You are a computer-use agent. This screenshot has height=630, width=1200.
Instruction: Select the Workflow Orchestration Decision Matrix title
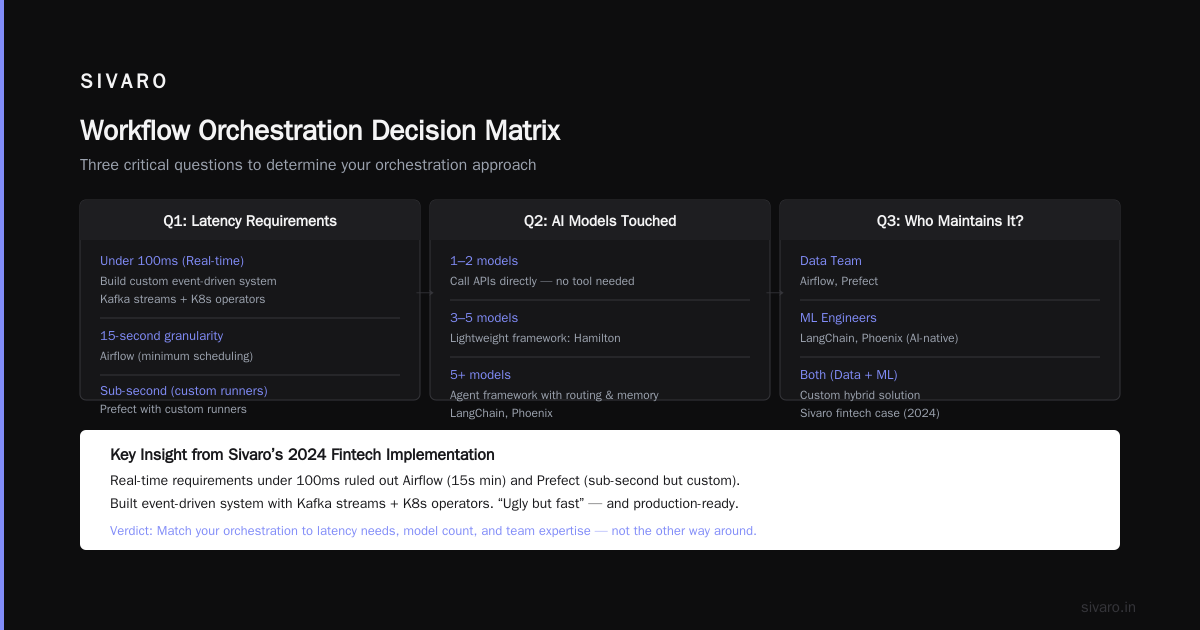coord(320,130)
